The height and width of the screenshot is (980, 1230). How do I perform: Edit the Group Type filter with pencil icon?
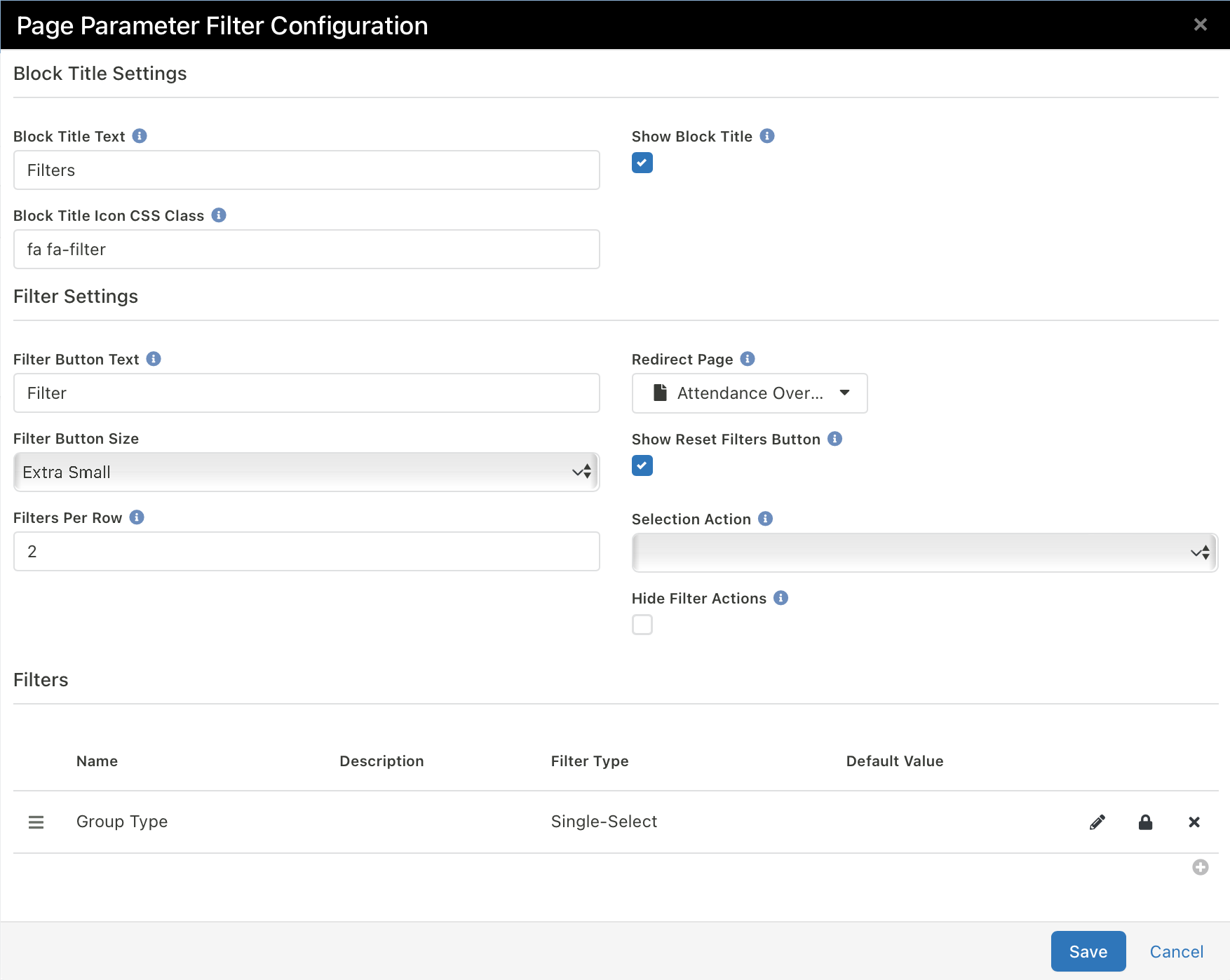point(1097,822)
